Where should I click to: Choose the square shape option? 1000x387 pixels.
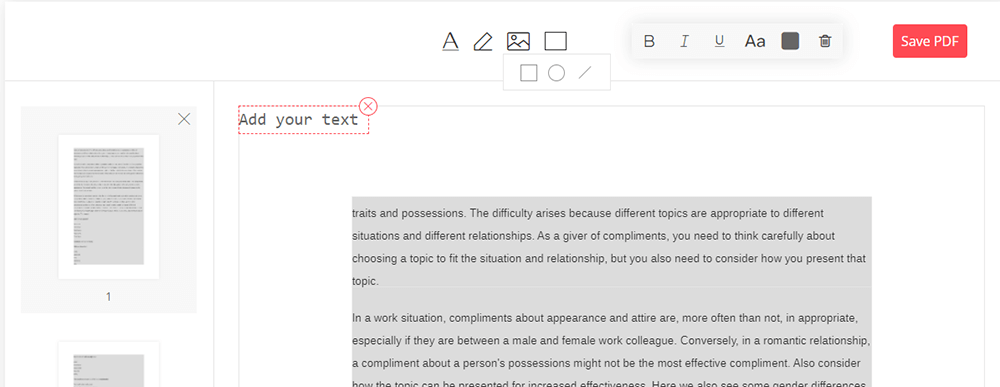click(x=529, y=73)
